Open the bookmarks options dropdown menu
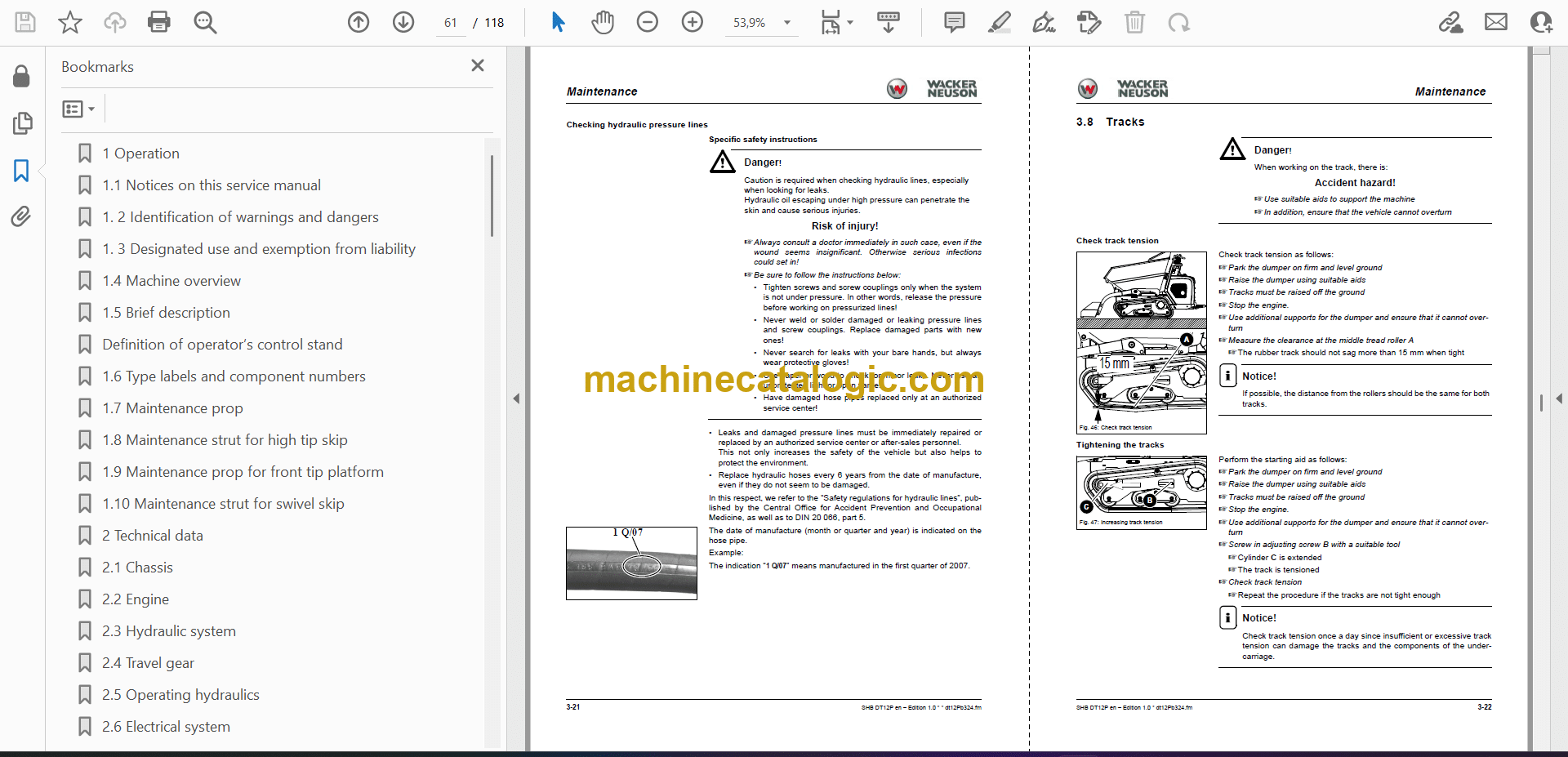 78,109
